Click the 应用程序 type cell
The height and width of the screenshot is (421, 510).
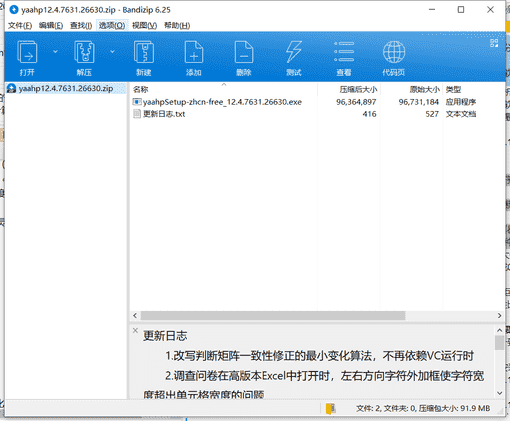[461, 102]
